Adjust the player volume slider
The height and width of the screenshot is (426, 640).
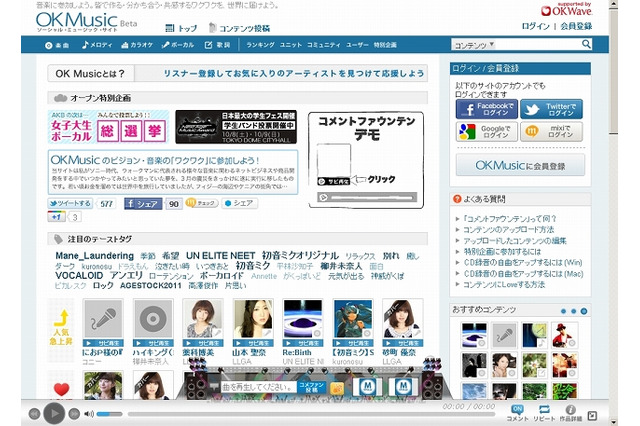[x=109, y=414]
